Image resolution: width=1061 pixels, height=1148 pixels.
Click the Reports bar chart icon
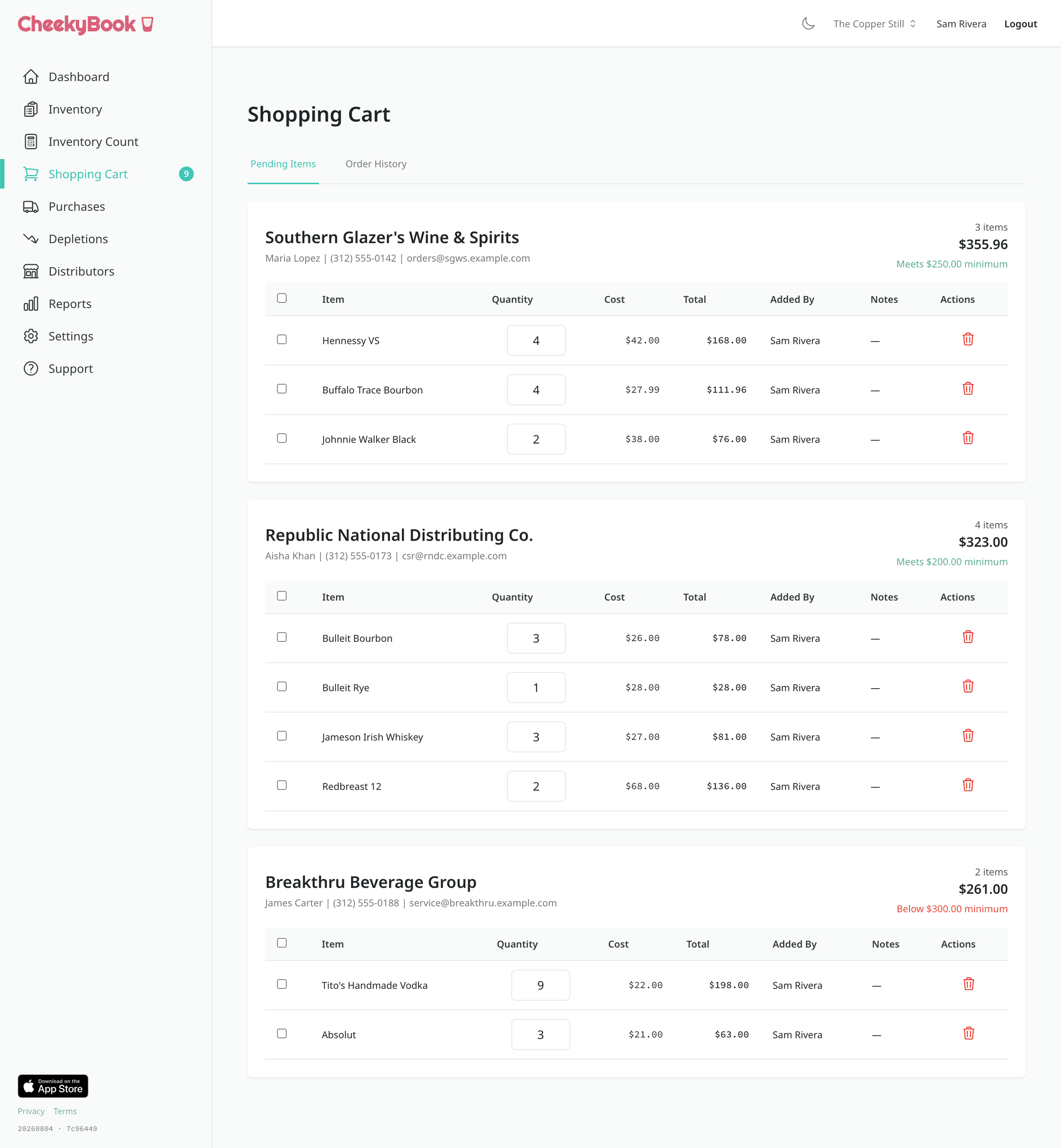31,304
